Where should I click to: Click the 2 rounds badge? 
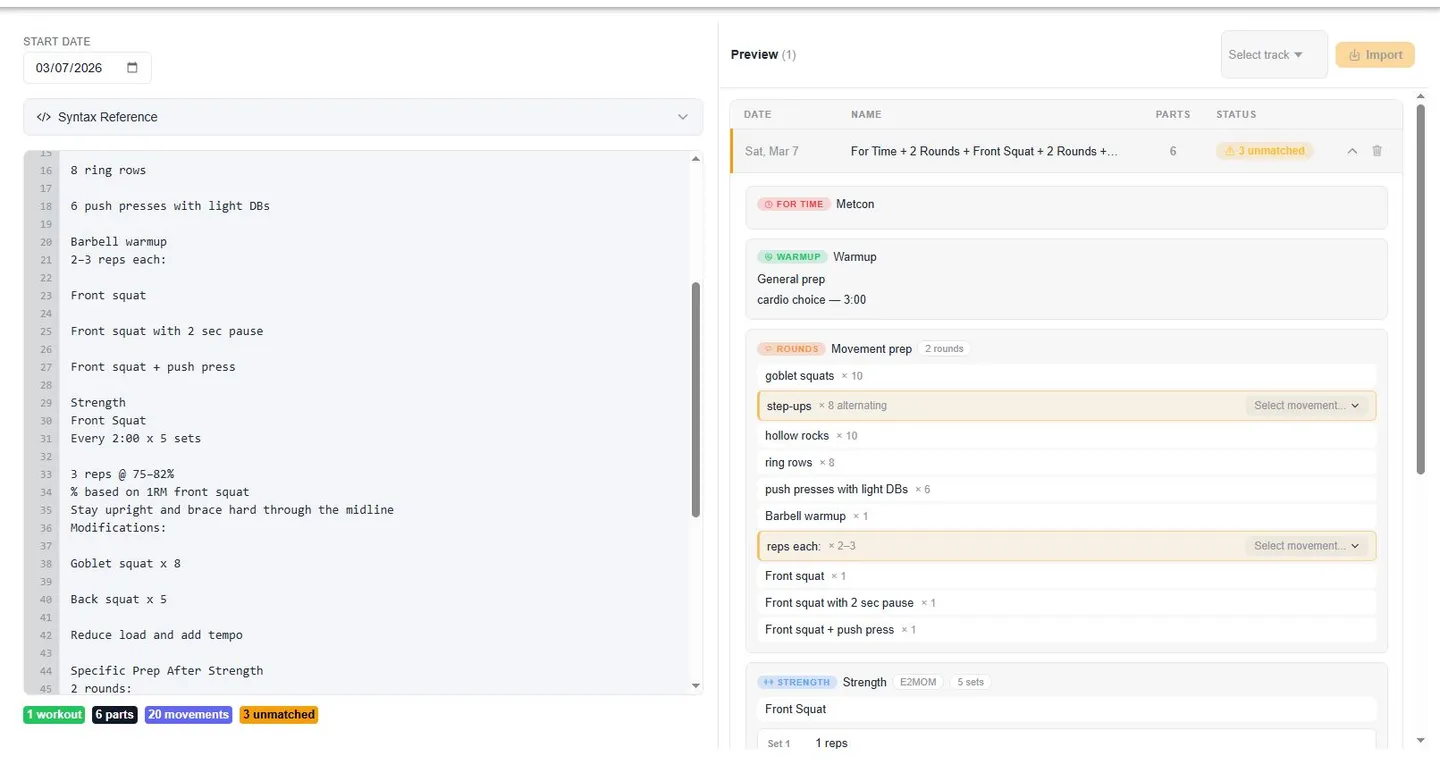point(944,349)
